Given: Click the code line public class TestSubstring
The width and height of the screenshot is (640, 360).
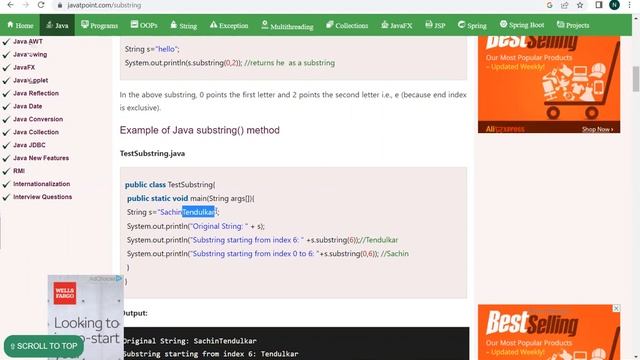Looking at the screenshot, I should (x=170, y=184).
